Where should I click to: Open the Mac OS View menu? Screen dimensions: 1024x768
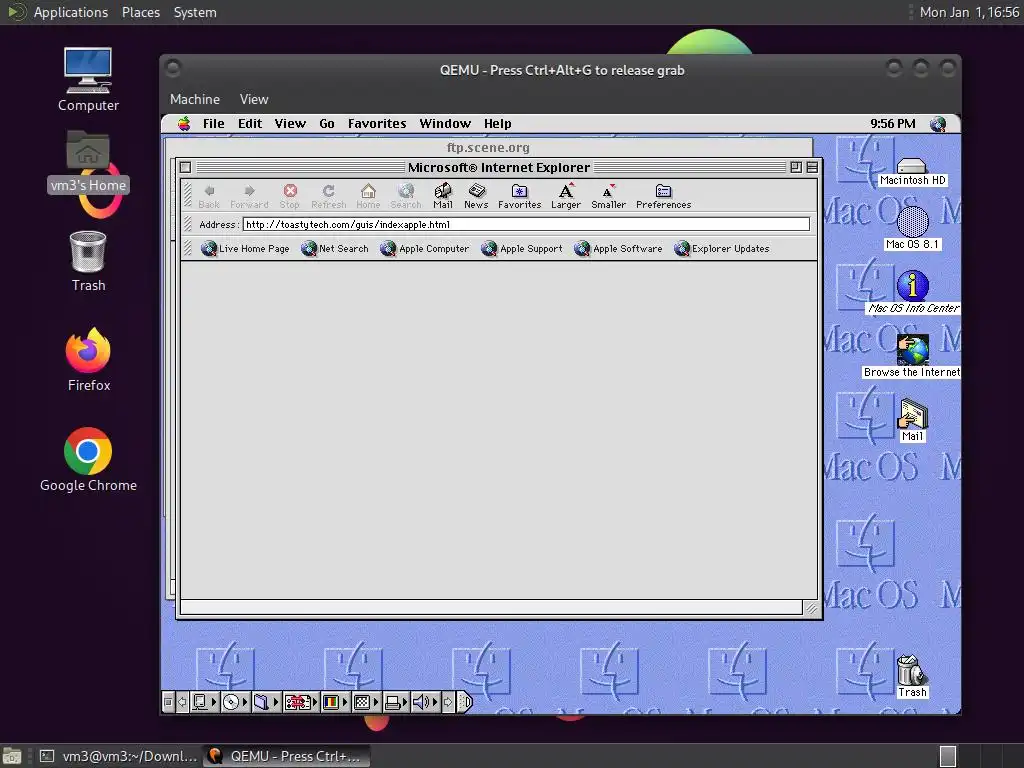click(290, 123)
